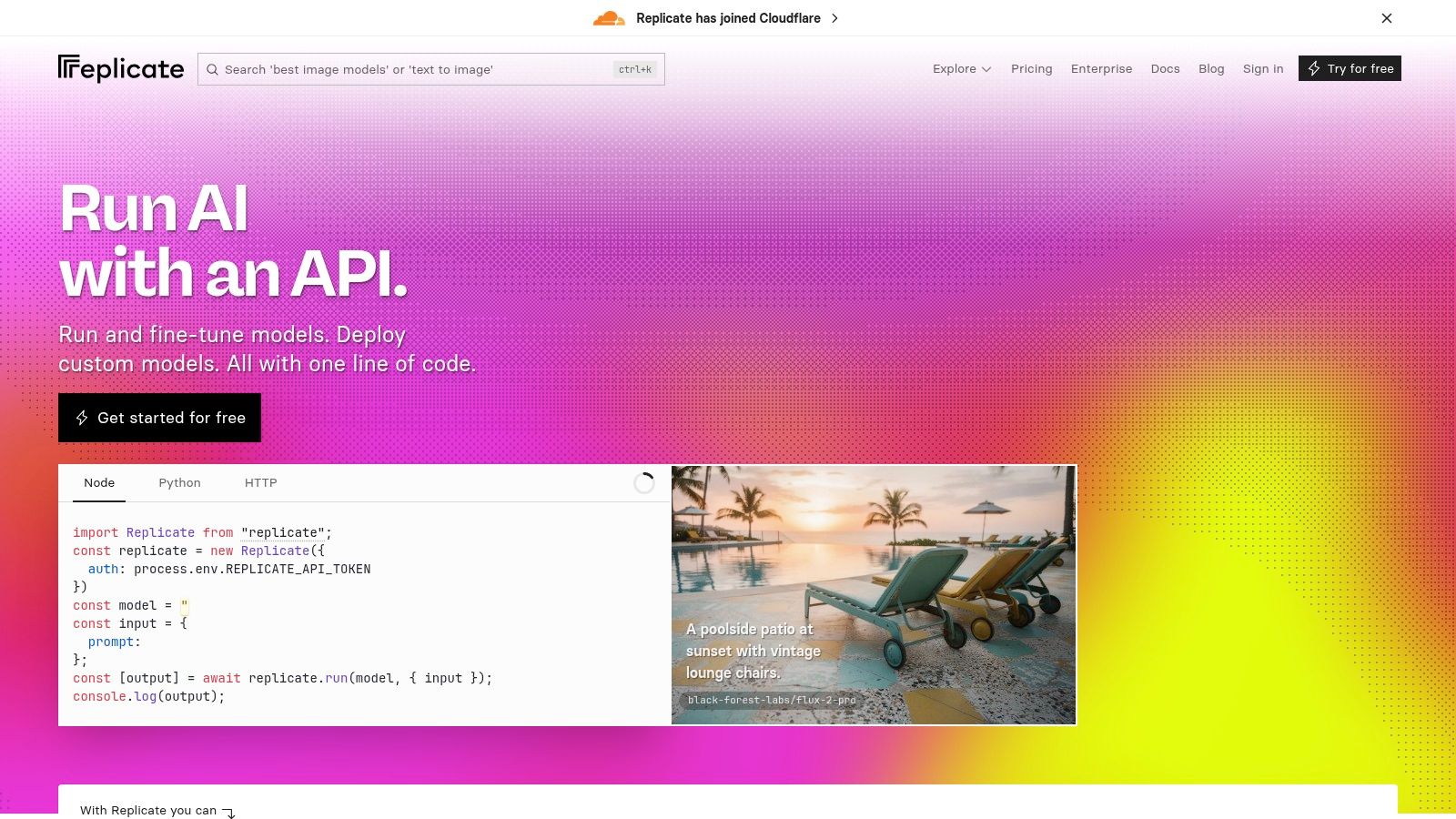The width and height of the screenshot is (1456, 819).
Task: Click the loading spinner above the code panel
Action: pos(644,483)
